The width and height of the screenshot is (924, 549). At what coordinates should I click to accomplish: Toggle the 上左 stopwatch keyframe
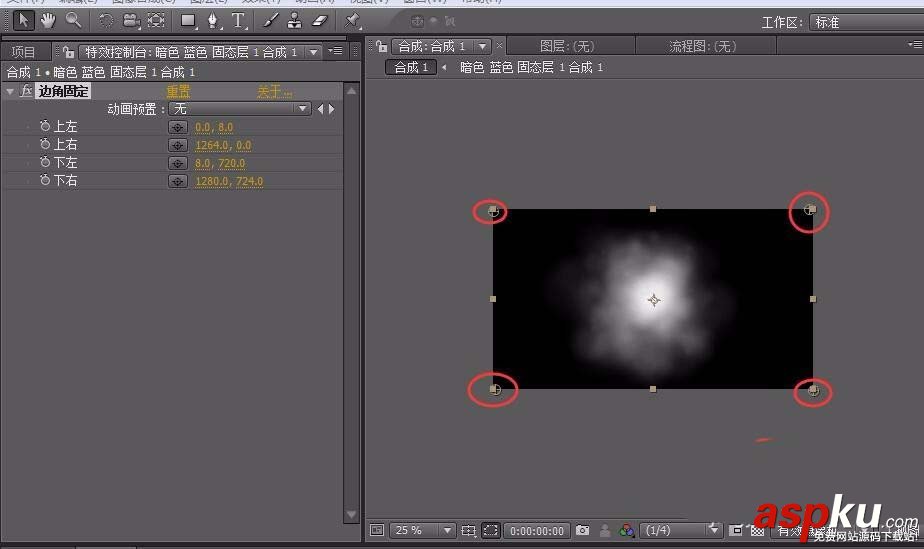pyautogui.click(x=45, y=125)
